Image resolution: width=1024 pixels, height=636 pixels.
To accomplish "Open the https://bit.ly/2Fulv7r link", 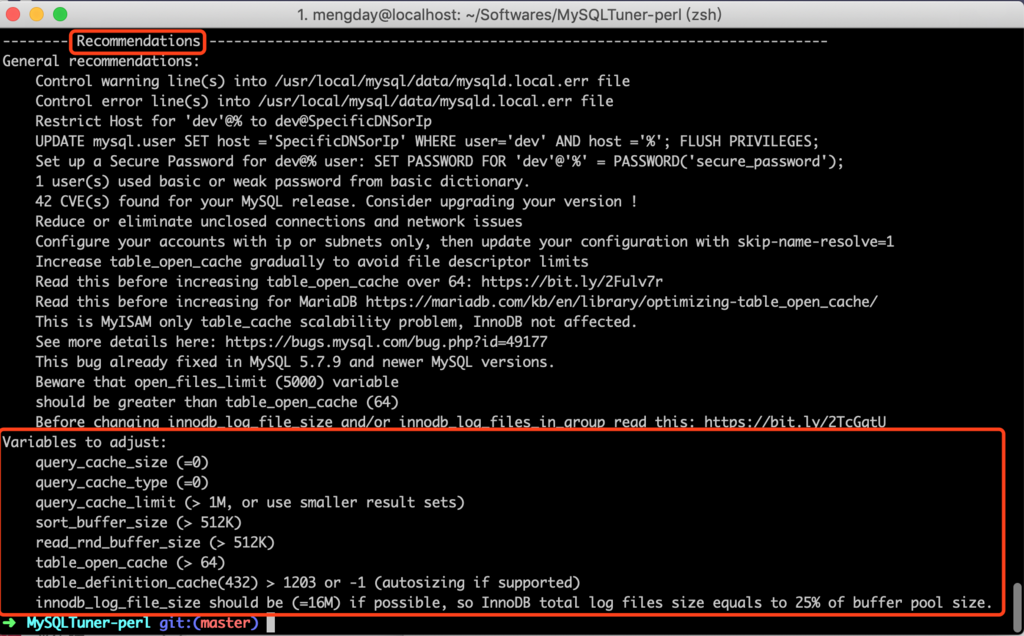I will [x=572, y=282].
